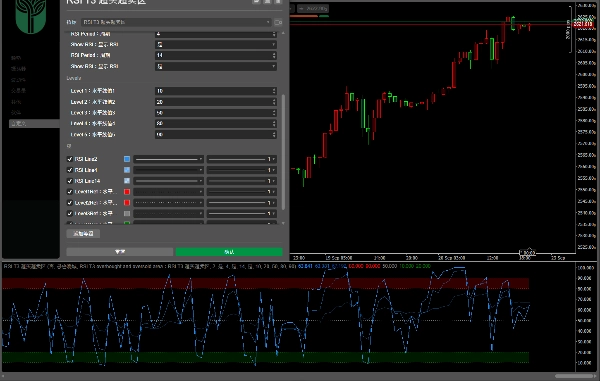Image resolution: width=600 pixels, height=381 pixels.
Task: Click the RSI Period field showing 14
Action: coord(216,55)
